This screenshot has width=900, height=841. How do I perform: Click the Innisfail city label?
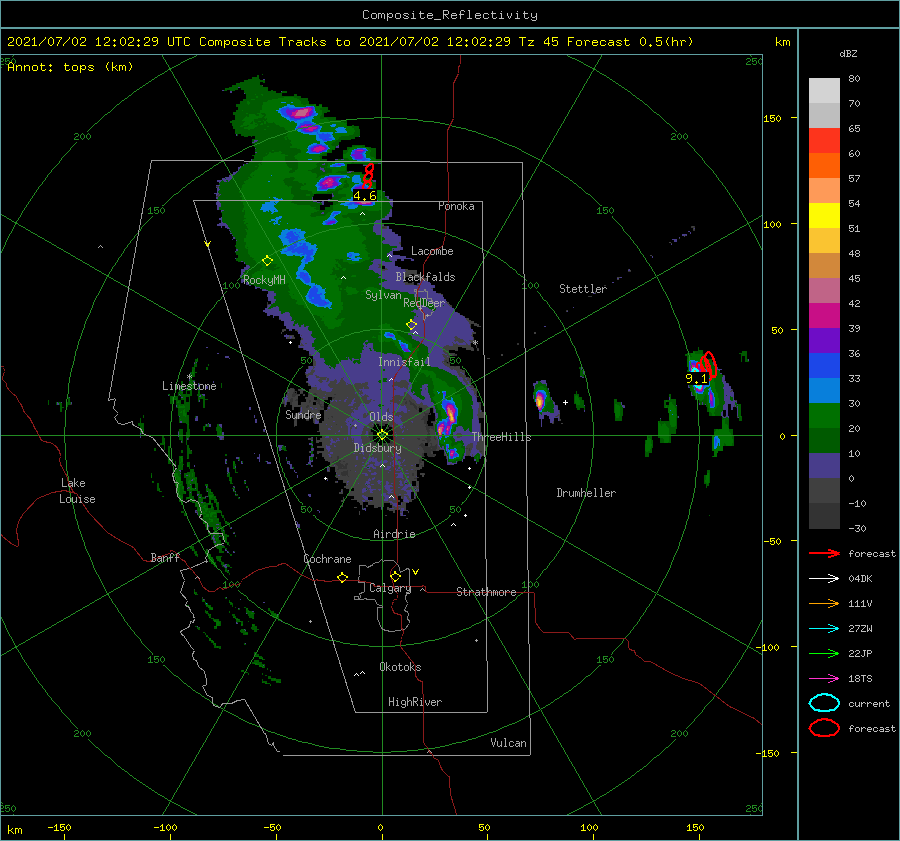click(404, 362)
